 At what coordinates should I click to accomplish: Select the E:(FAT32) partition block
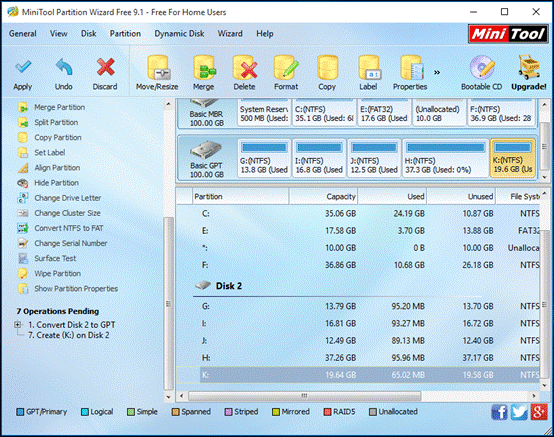click(x=384, y=113)
